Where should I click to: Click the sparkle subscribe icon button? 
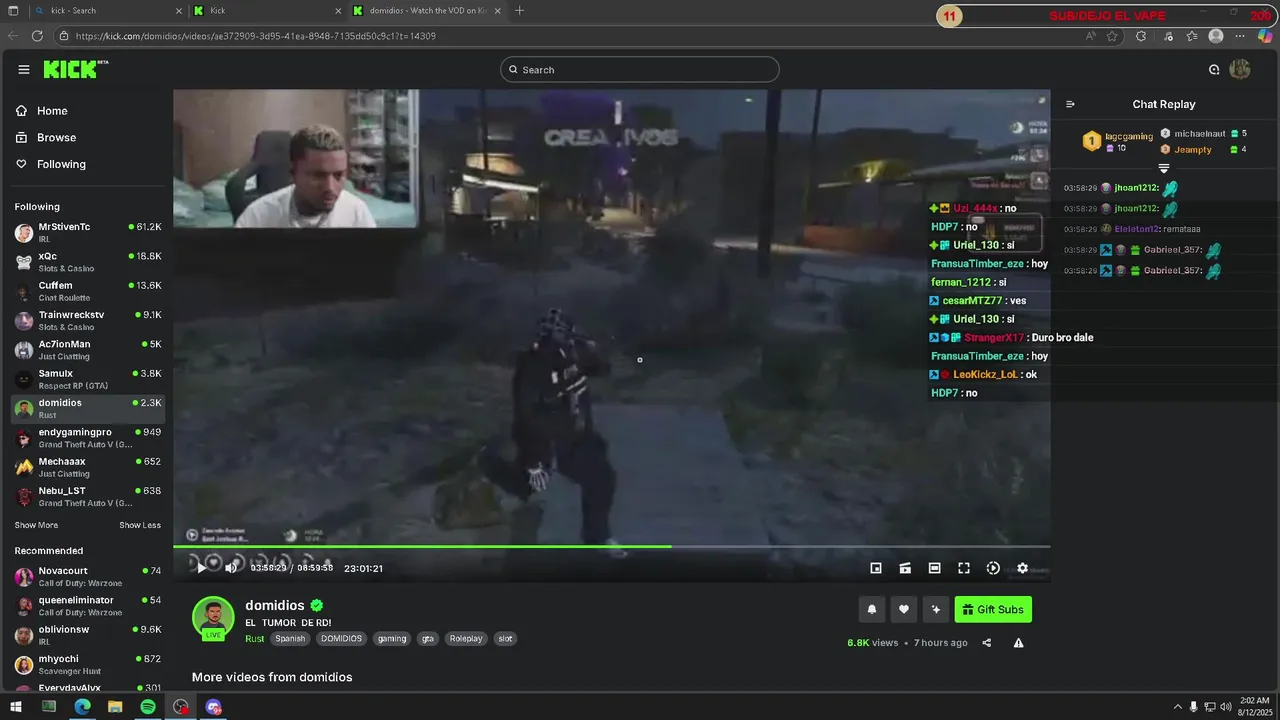[x=936, y=609]
